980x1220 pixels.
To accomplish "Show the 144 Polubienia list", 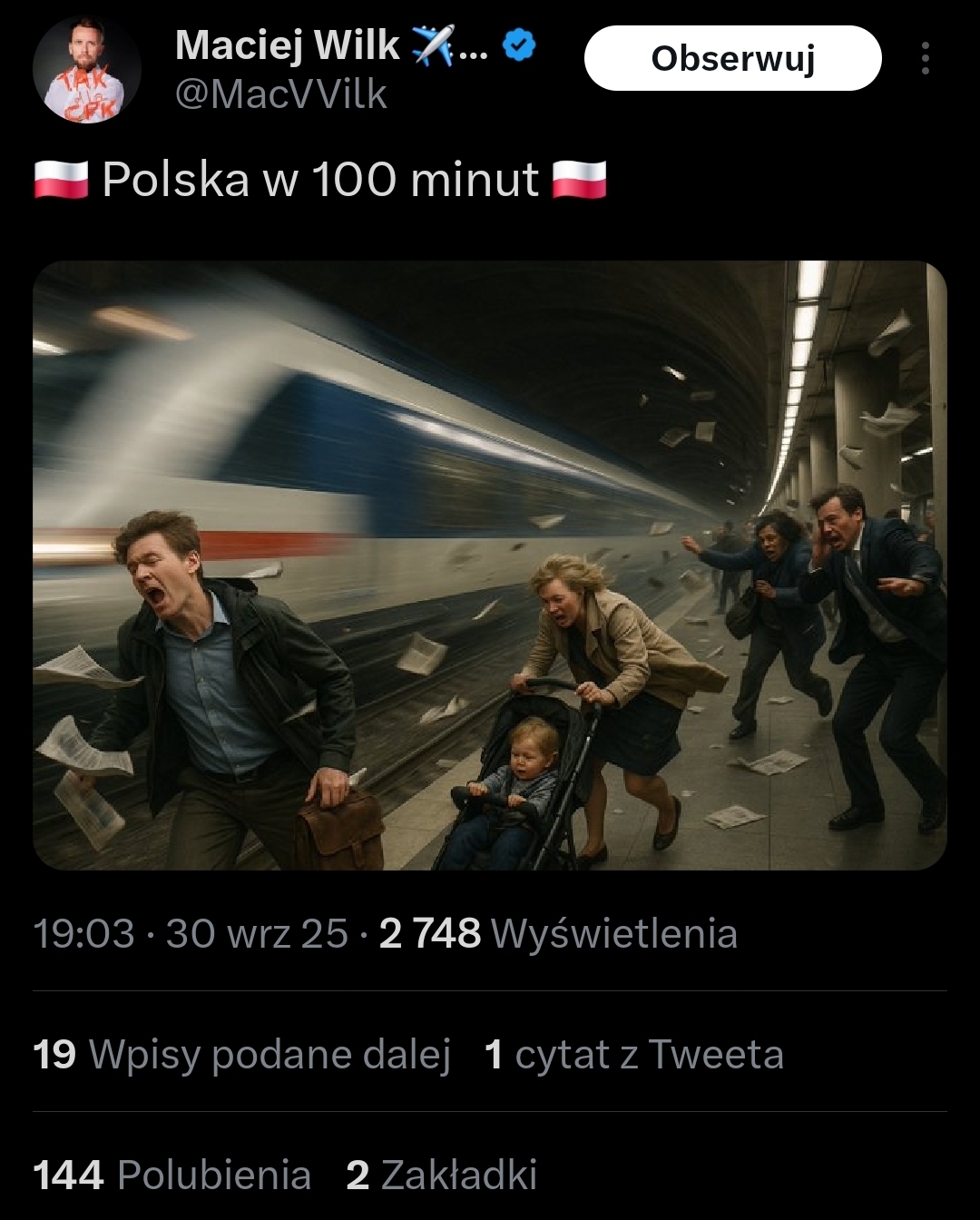I will pyautogui.click(x=172, y=1176).
